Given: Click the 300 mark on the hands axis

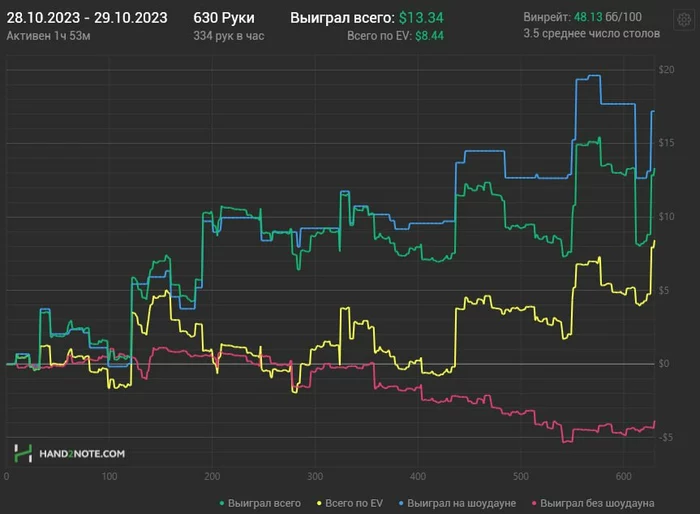Looking at the screenshot, I should [317, 477].
